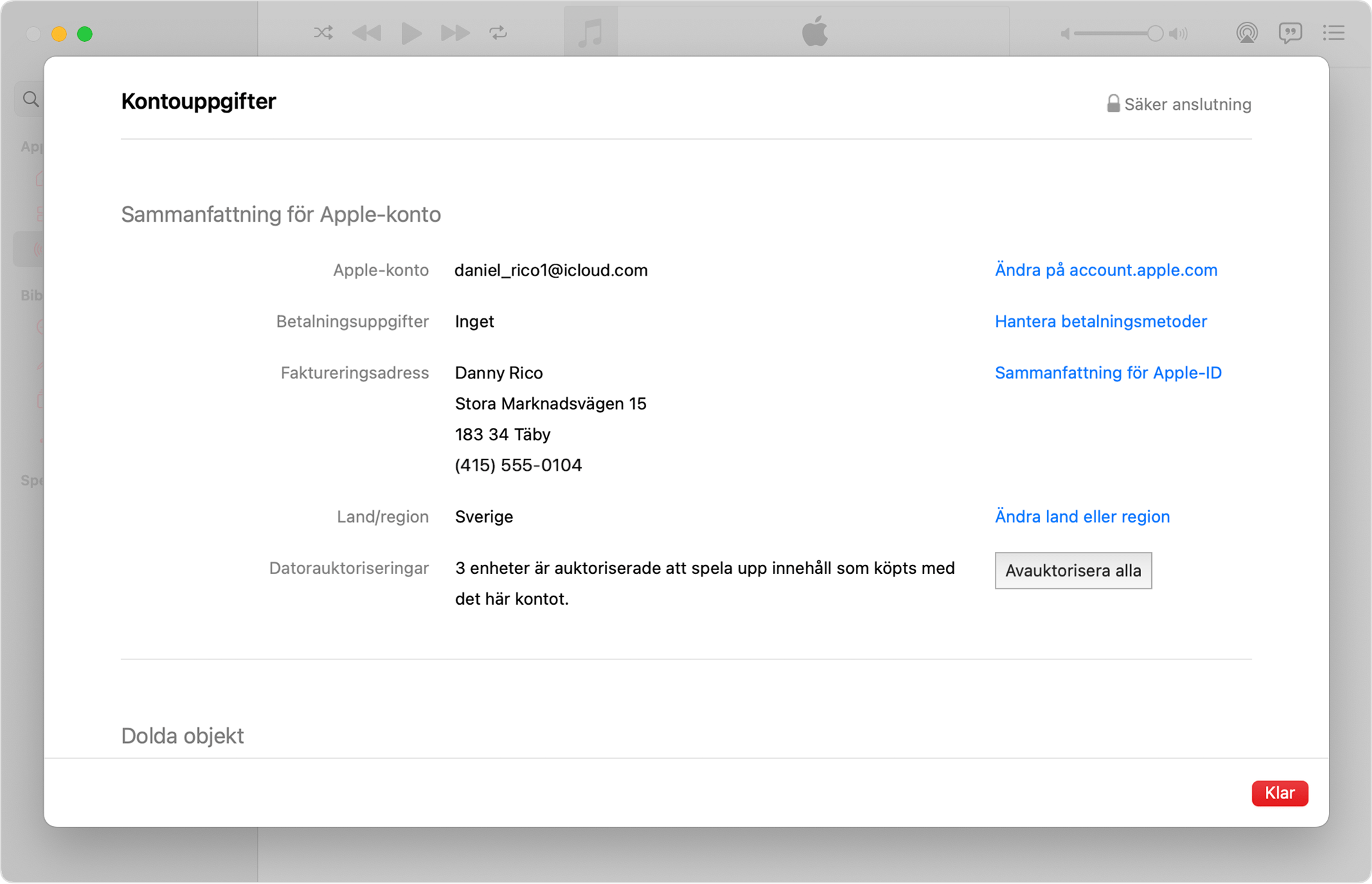Viewport: 1372px width, 884px height.
Task: Click the Säker anslutning label
Action: (x=1187, y=104)
